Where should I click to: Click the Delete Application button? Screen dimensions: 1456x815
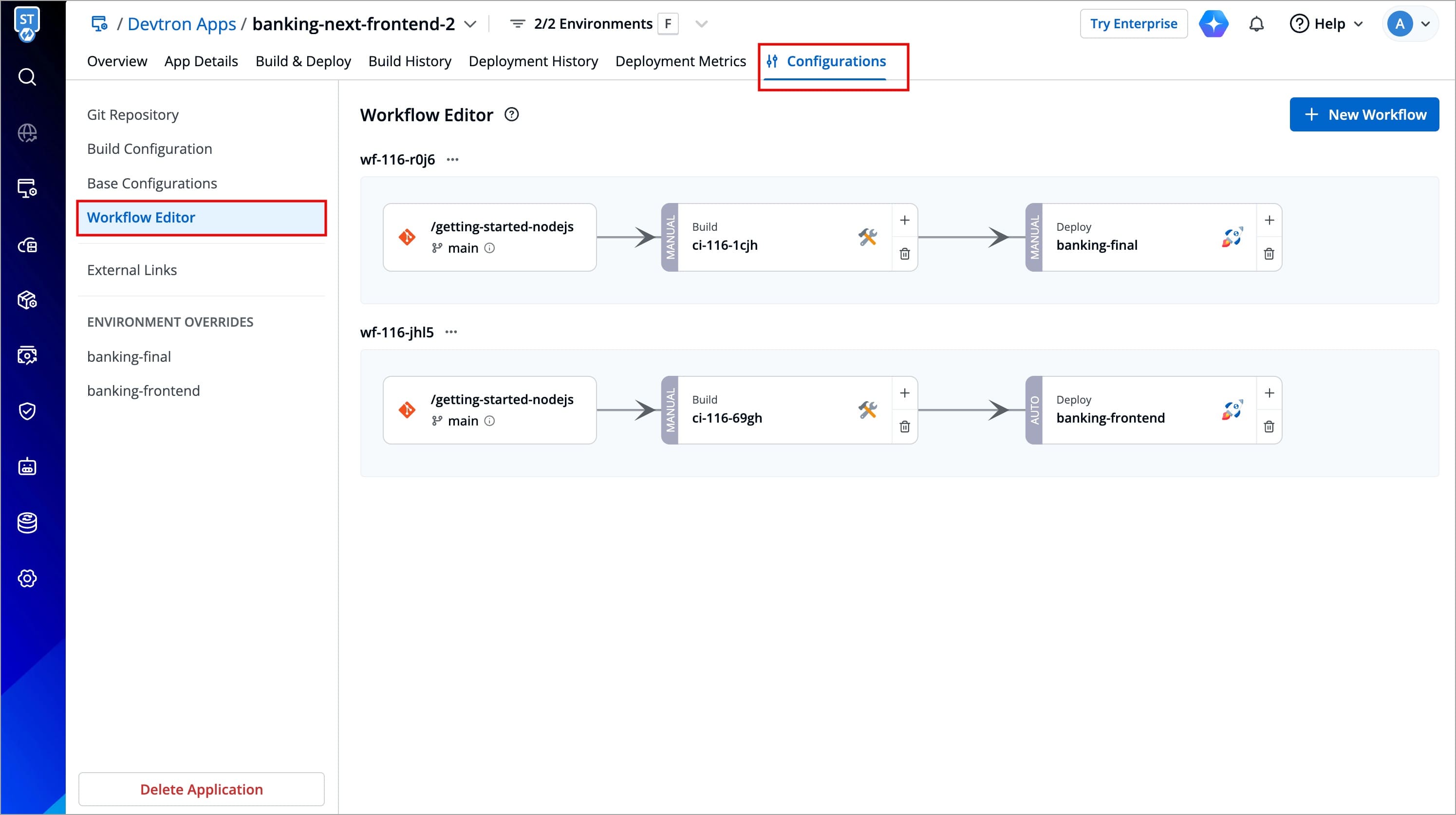(201, 789)
